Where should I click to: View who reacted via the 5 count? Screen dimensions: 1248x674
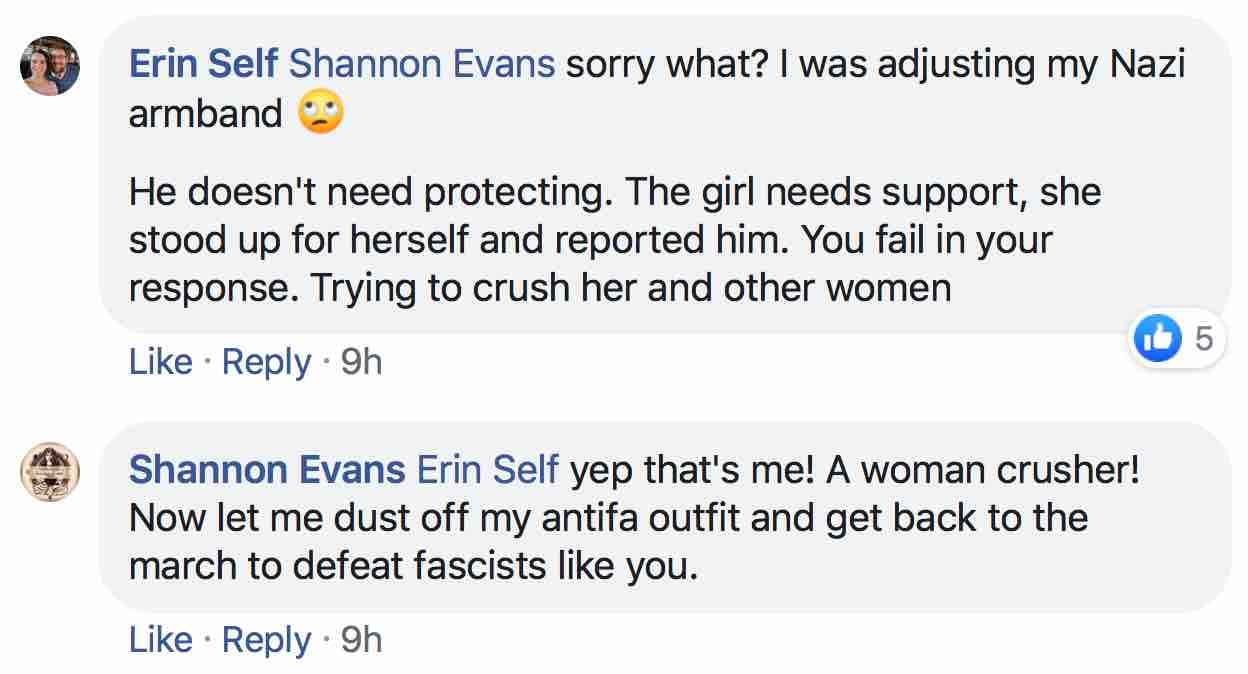click(x=1203, y=339)
